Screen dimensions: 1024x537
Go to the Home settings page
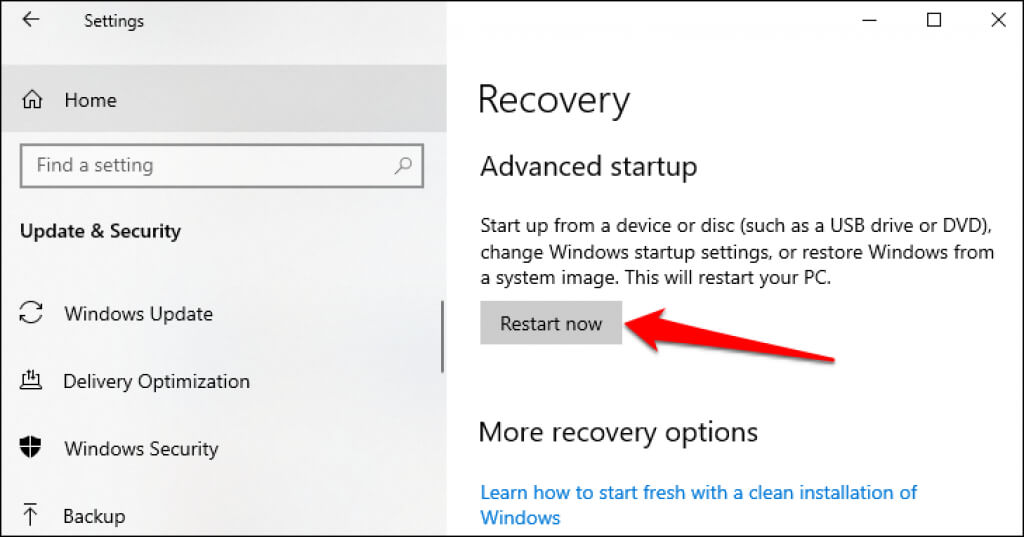[90, 100]
